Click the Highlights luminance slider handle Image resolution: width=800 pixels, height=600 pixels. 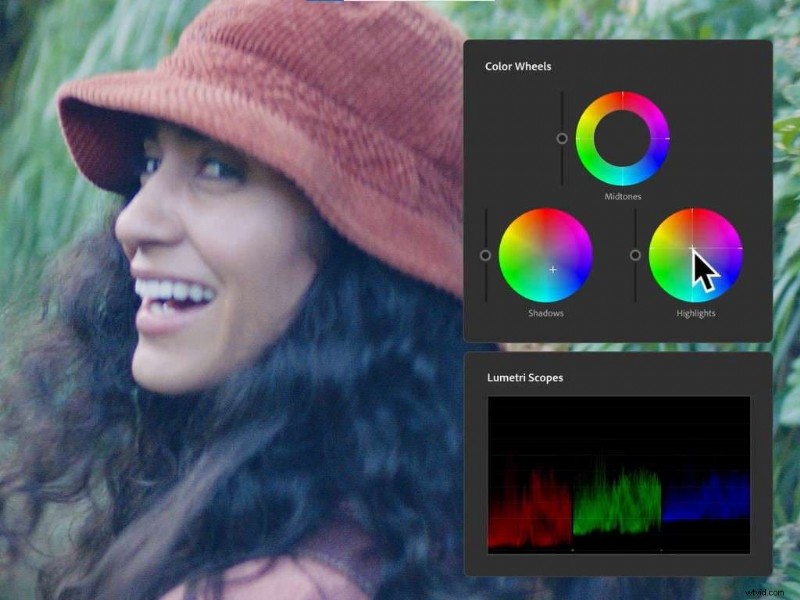click(x=635, y=257)
